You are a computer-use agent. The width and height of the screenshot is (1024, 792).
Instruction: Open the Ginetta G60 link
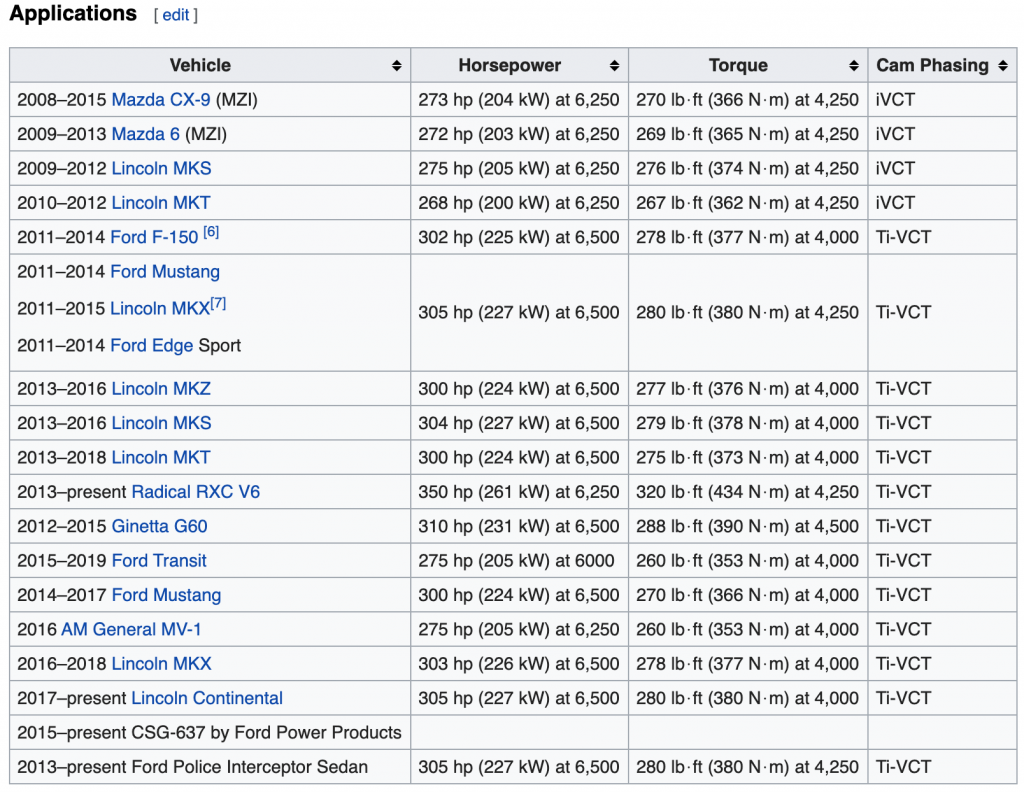pyautogui.click(x=159, y=526)
